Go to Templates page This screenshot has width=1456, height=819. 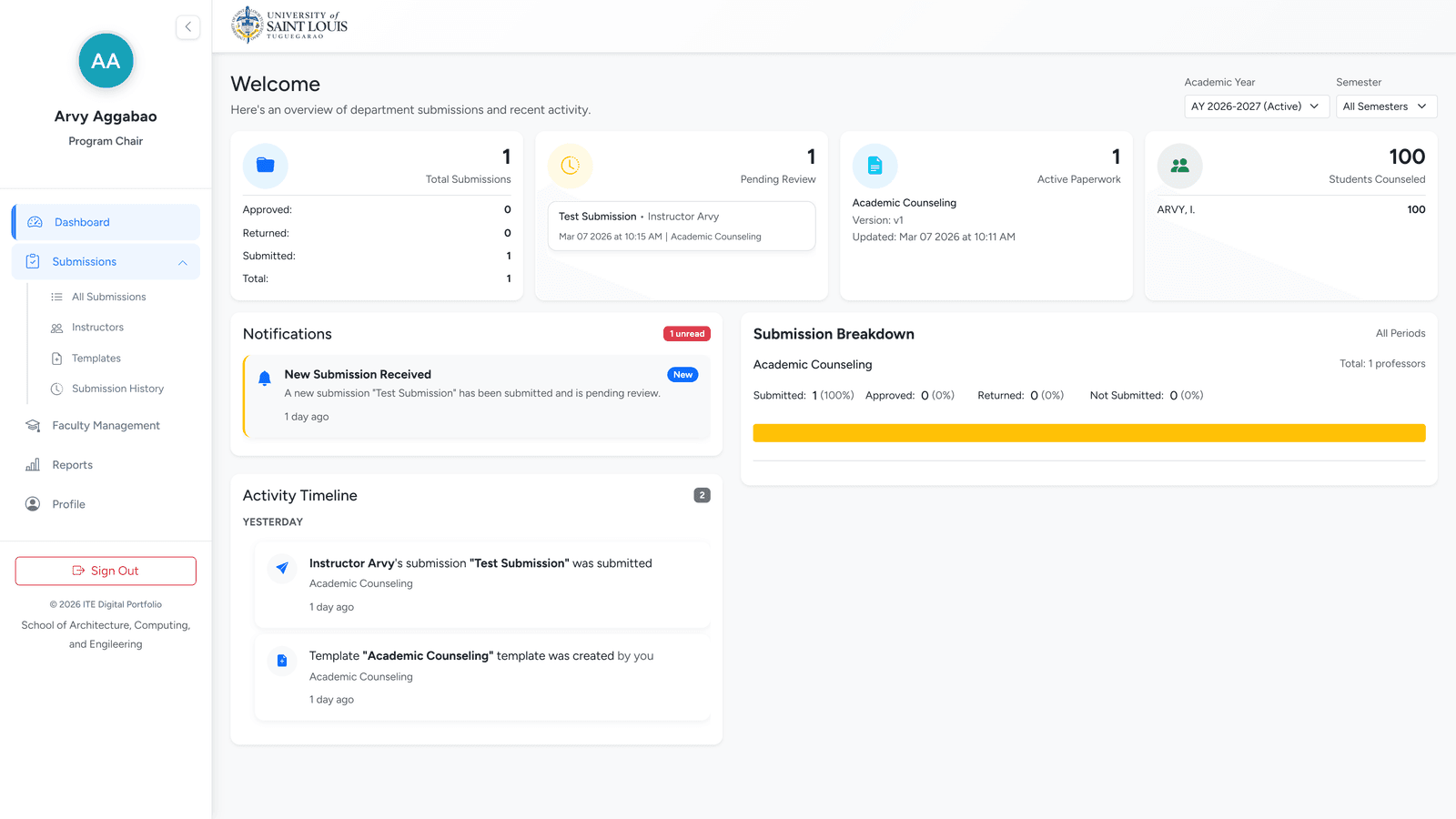point(96,359)
